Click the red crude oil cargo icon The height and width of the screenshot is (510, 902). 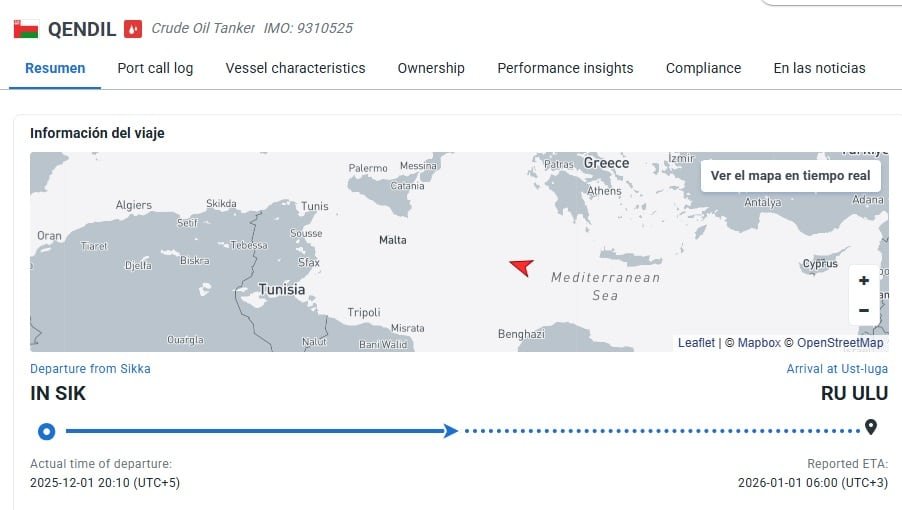click(133, 29)
